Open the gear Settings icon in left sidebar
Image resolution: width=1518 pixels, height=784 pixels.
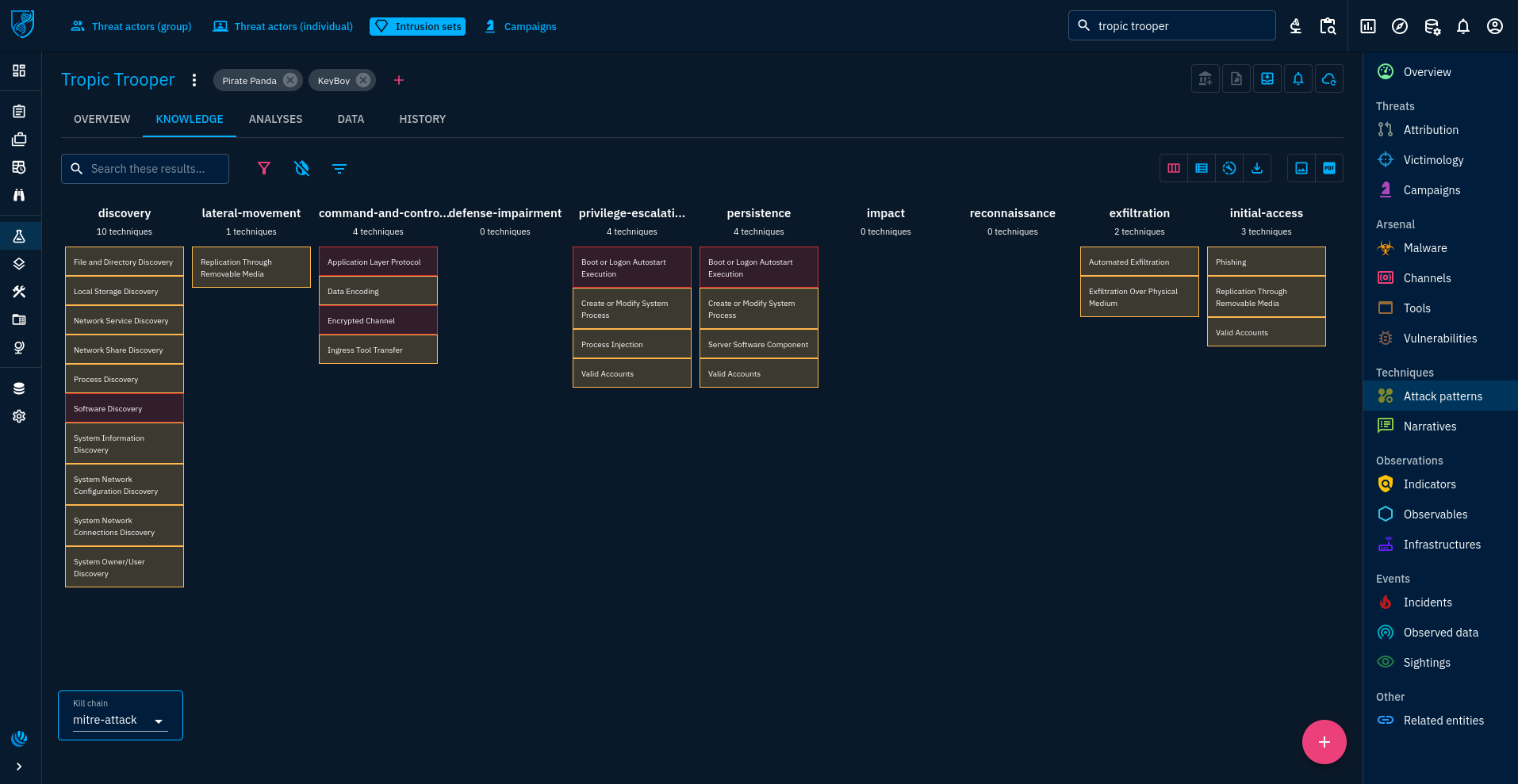pyautogui.click(x=19, y=416)
